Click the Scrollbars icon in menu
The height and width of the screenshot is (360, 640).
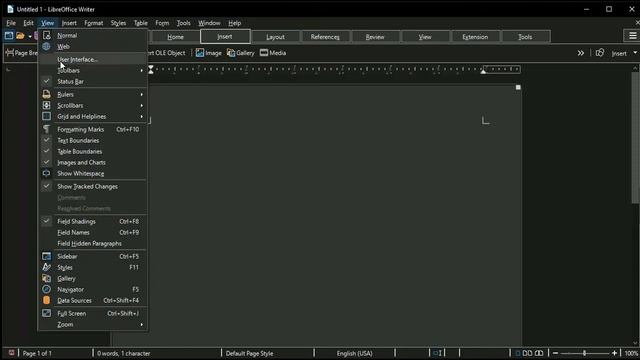47,105
